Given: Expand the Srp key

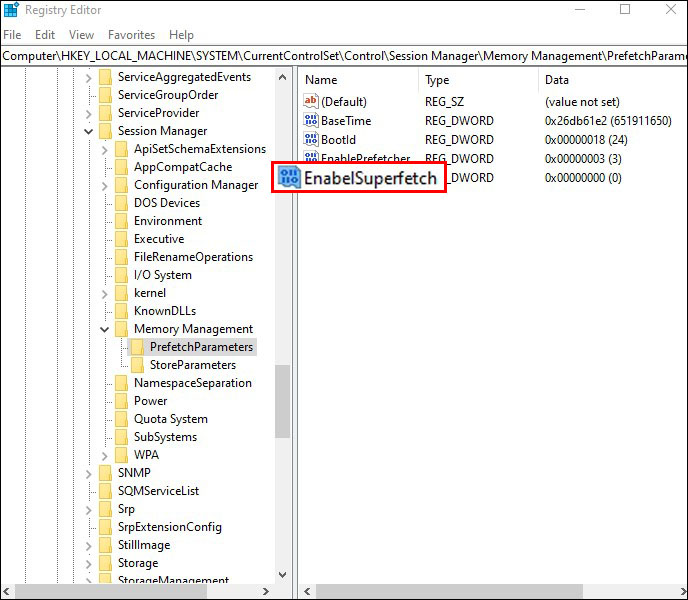Looking at the screenshot, I should [x=89, y=510].
